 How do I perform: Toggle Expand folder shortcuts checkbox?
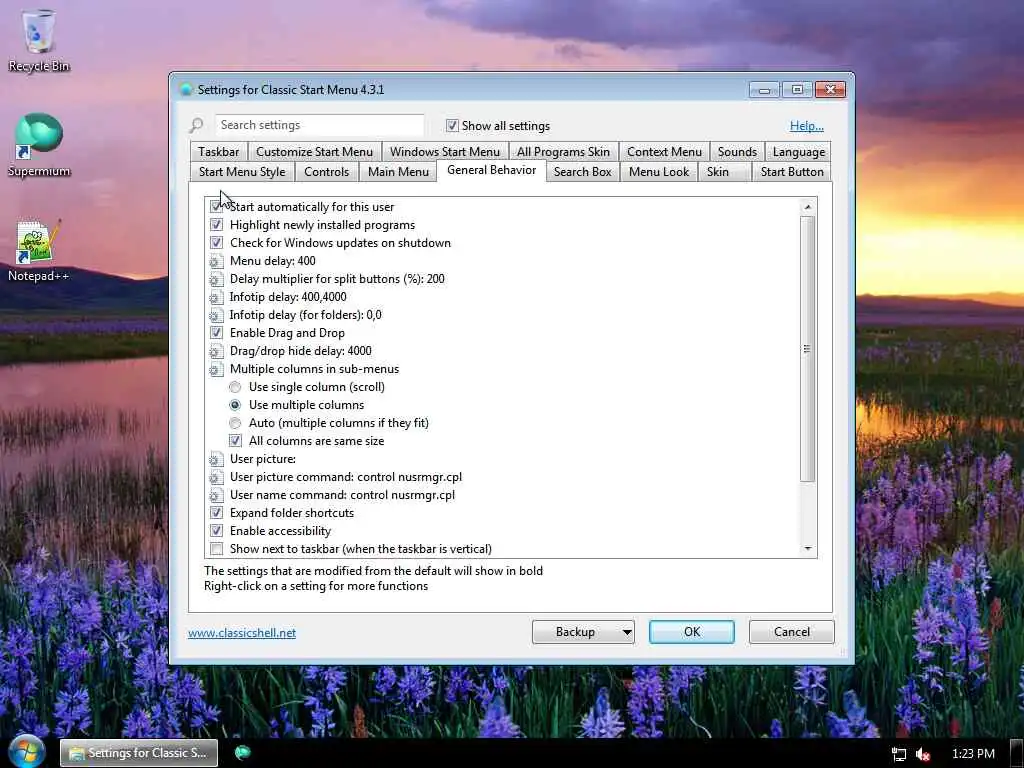point(216,513)
